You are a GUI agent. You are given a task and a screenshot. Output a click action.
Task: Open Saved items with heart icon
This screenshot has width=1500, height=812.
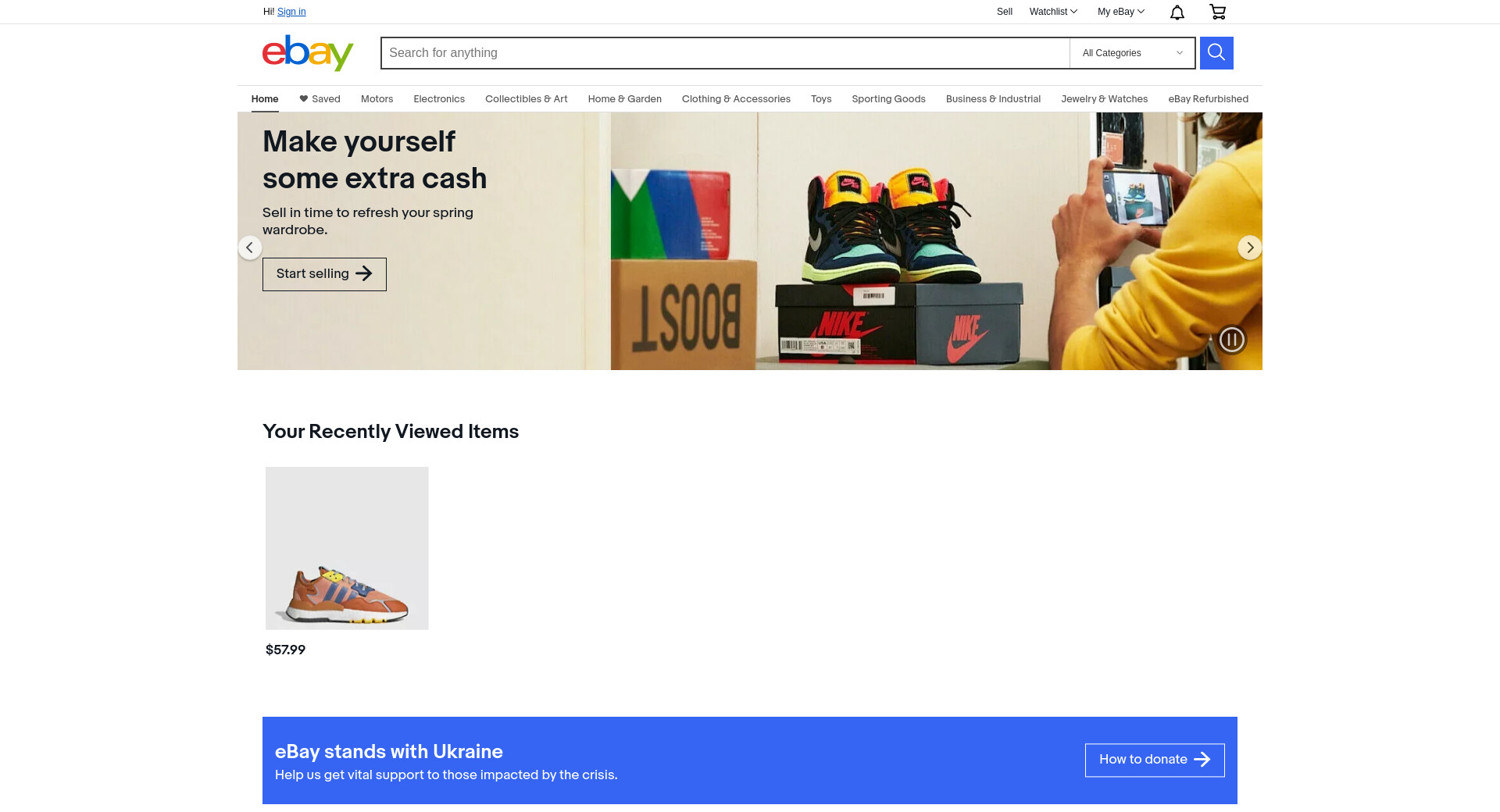[320, 99]
